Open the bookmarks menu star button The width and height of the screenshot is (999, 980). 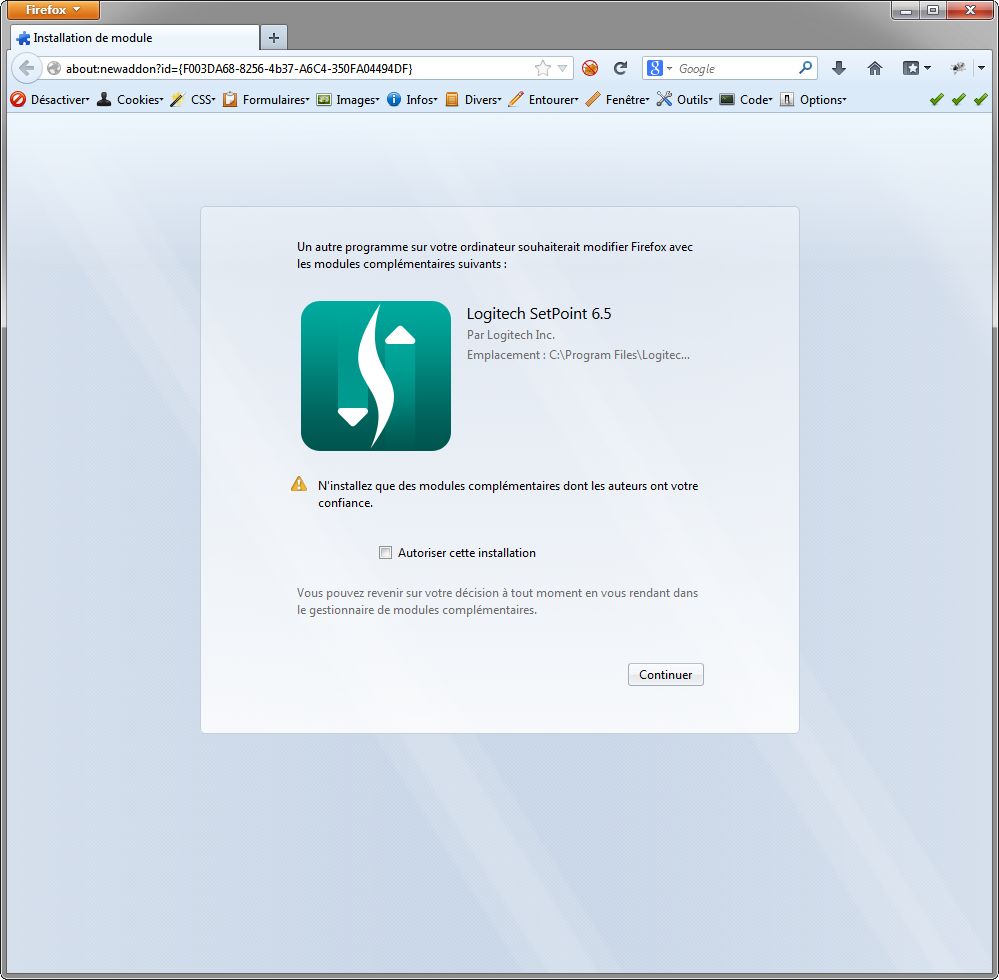(916, 68)
